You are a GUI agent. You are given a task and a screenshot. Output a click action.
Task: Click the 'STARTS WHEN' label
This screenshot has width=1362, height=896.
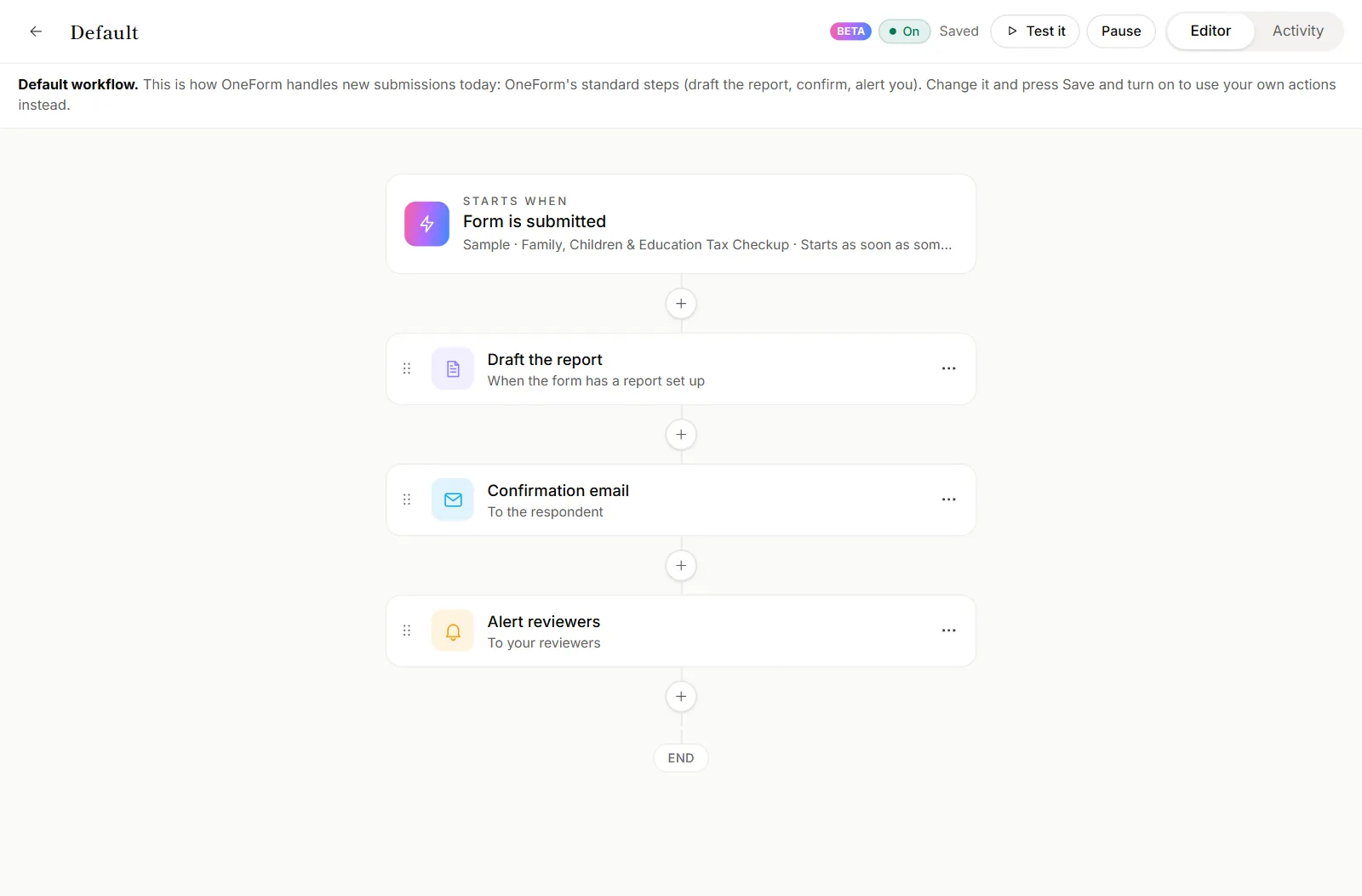click(x=515, y=201)
